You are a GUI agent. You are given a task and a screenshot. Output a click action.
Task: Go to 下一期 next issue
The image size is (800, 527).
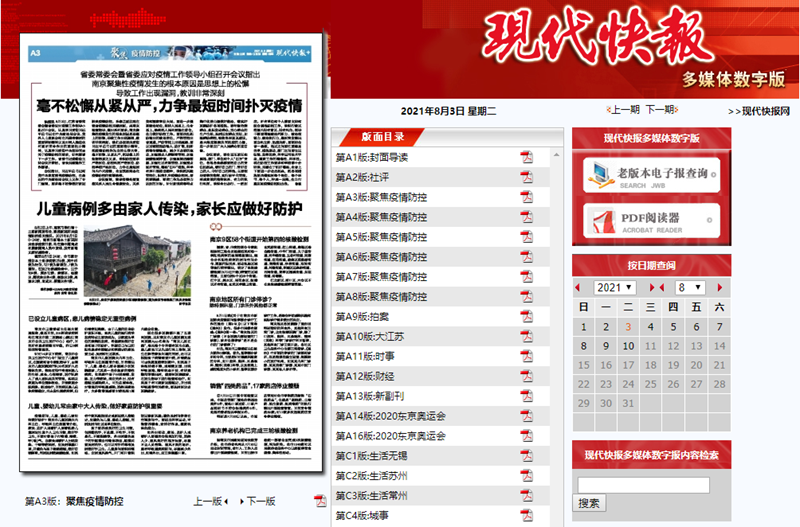pyautogui.click(x=662, y=110)
